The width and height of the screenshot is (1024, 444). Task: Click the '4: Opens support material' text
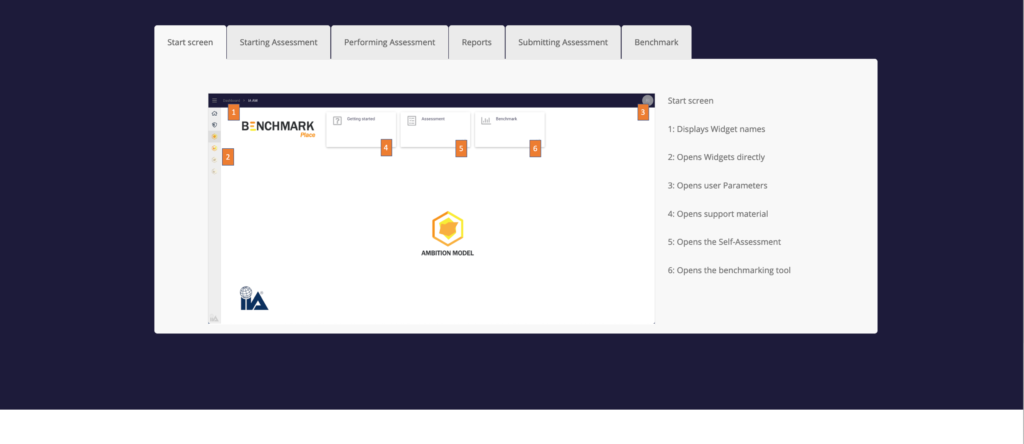click(716, 214)
